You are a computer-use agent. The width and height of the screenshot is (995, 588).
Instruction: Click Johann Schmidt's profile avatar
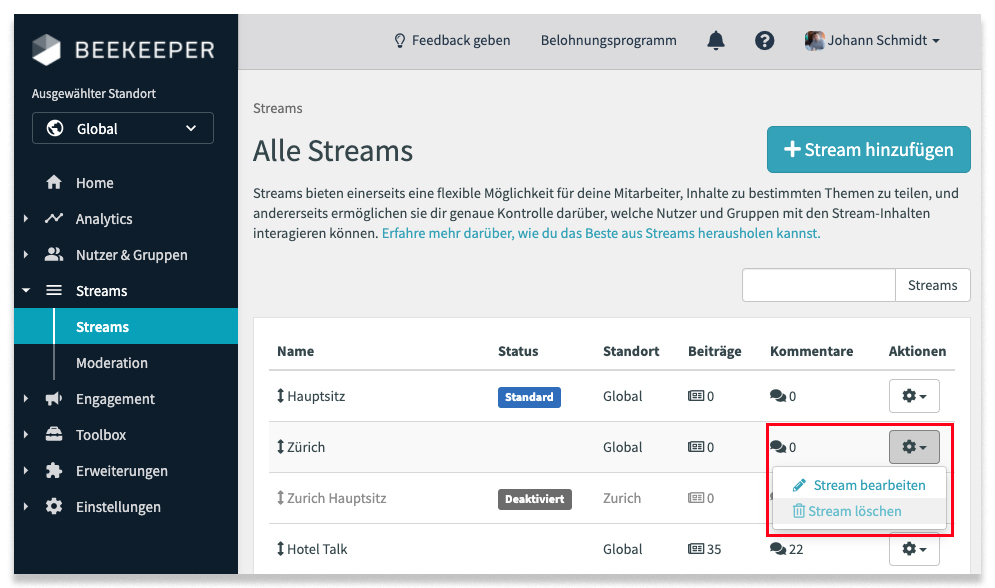coord(815,41)
